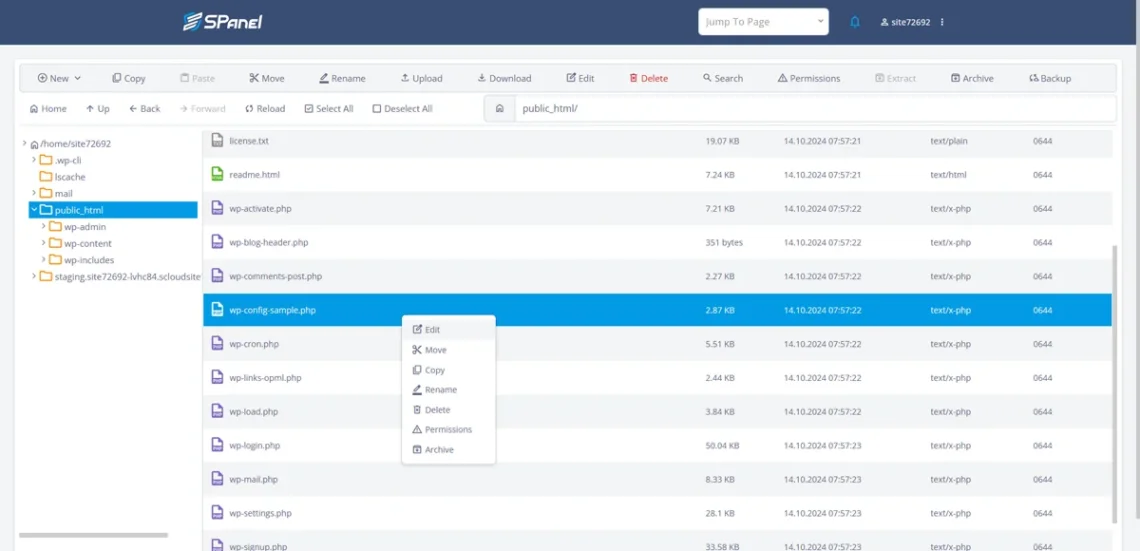Expand the wp-content folder tree node

(44, 243)
